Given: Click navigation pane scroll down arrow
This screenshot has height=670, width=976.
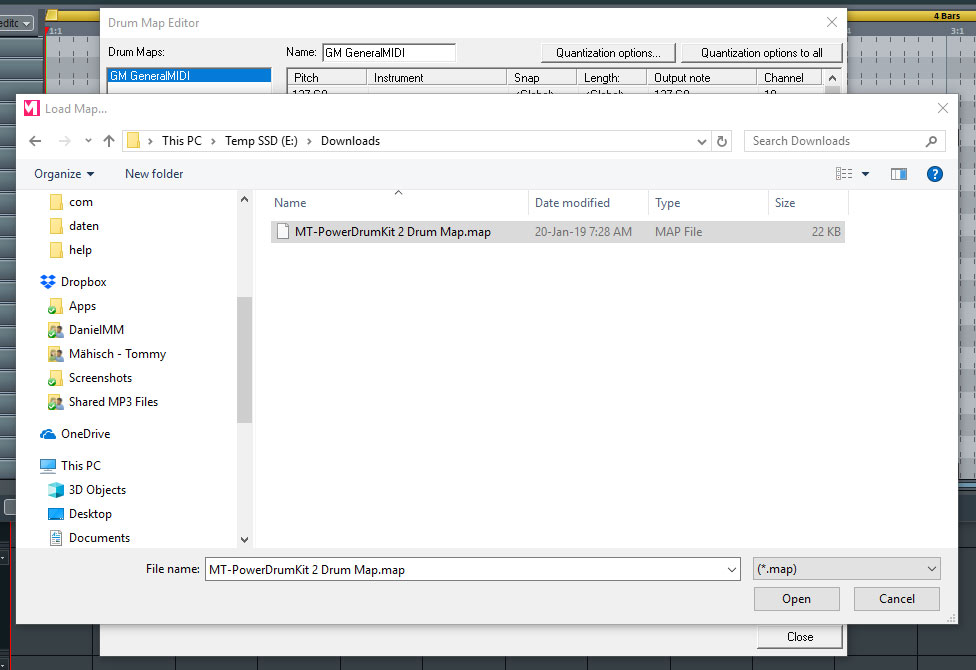Looking at the screenshot, I should [245, 539].
